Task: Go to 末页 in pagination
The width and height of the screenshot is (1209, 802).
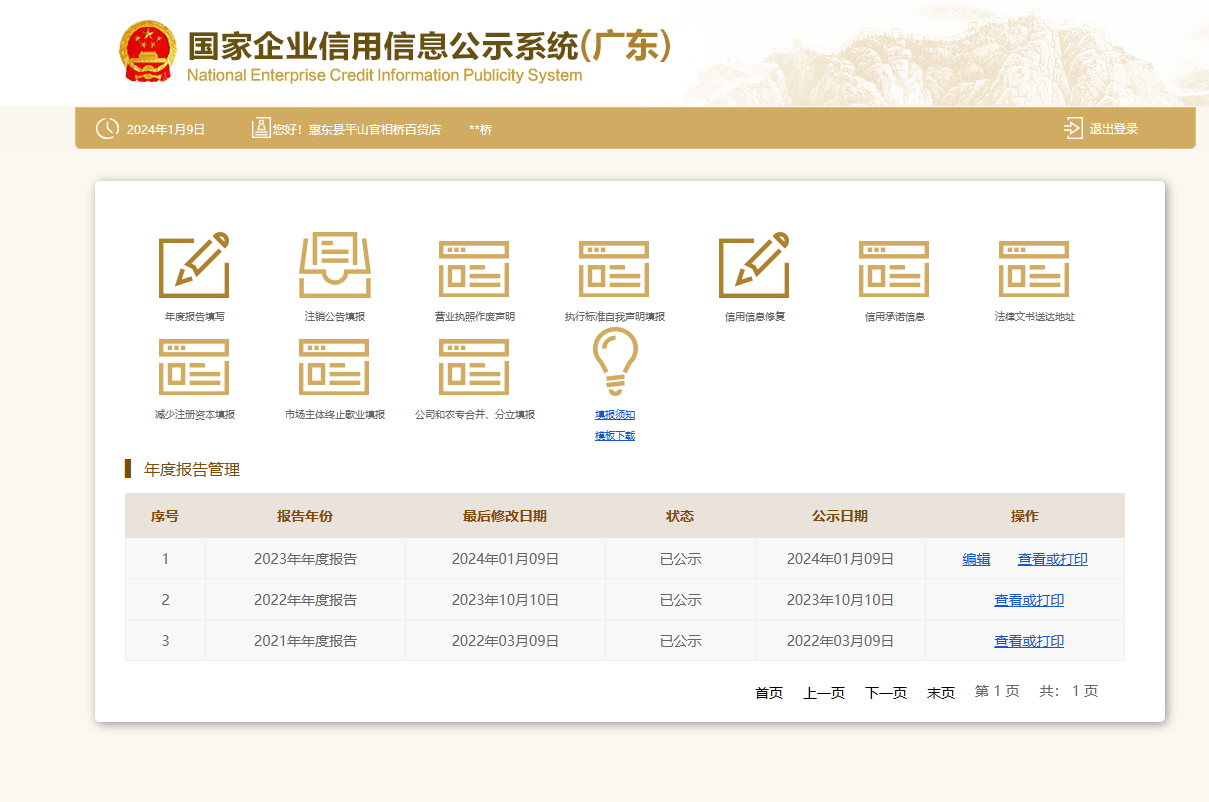Action: coord(941,693)
